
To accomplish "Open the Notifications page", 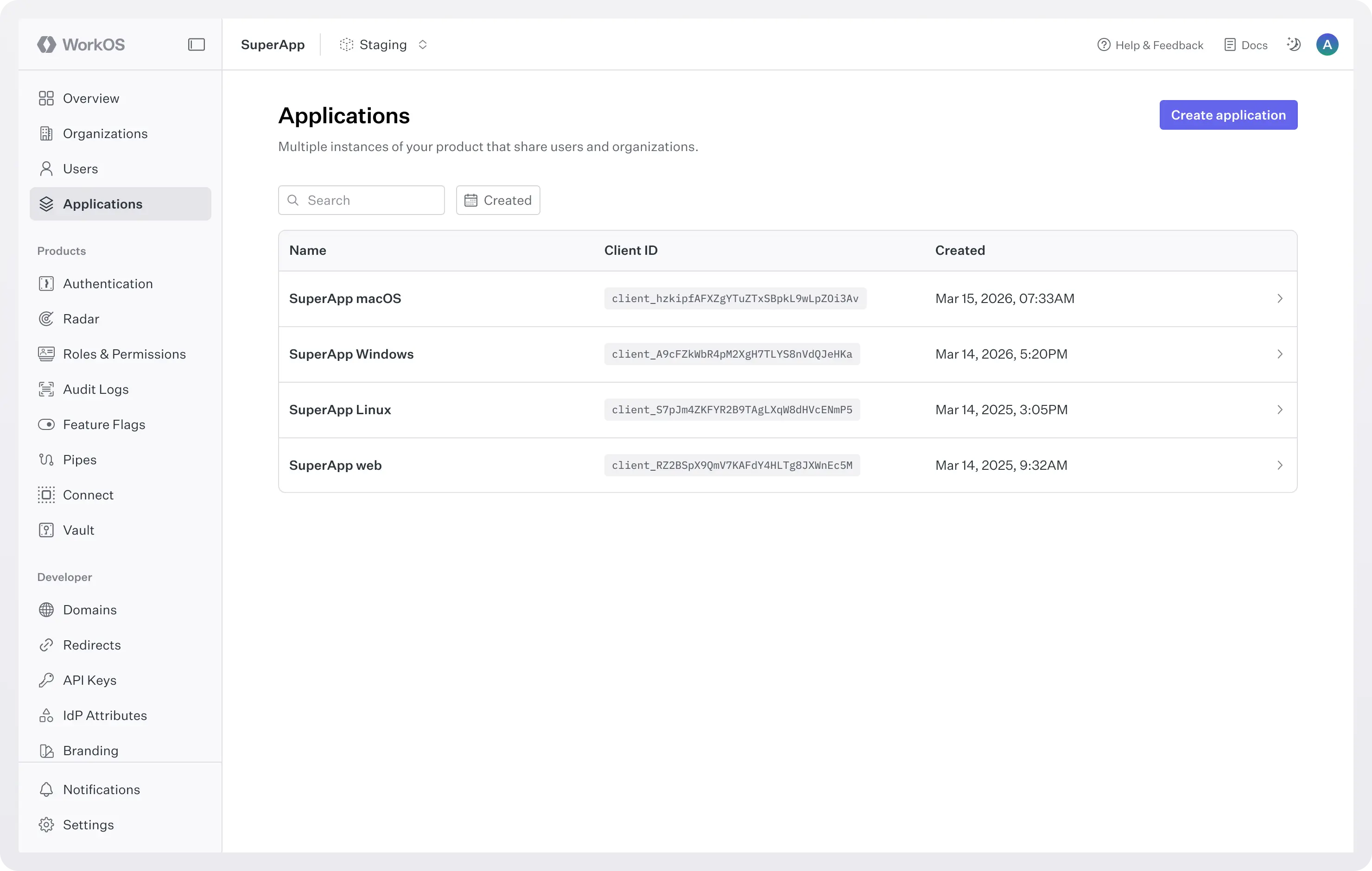I will tap(101, 789).
